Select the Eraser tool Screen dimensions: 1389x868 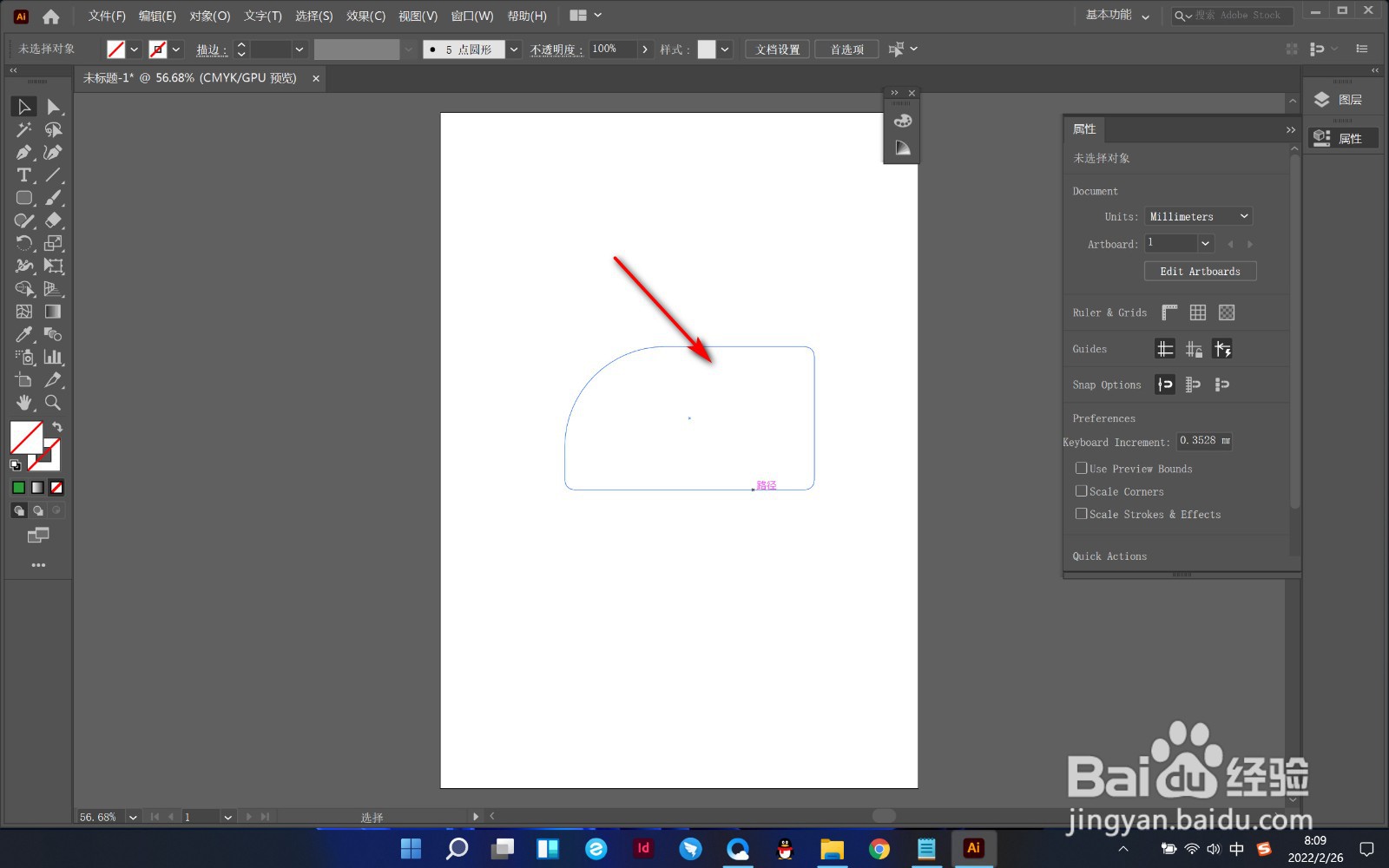click(53, 220)
